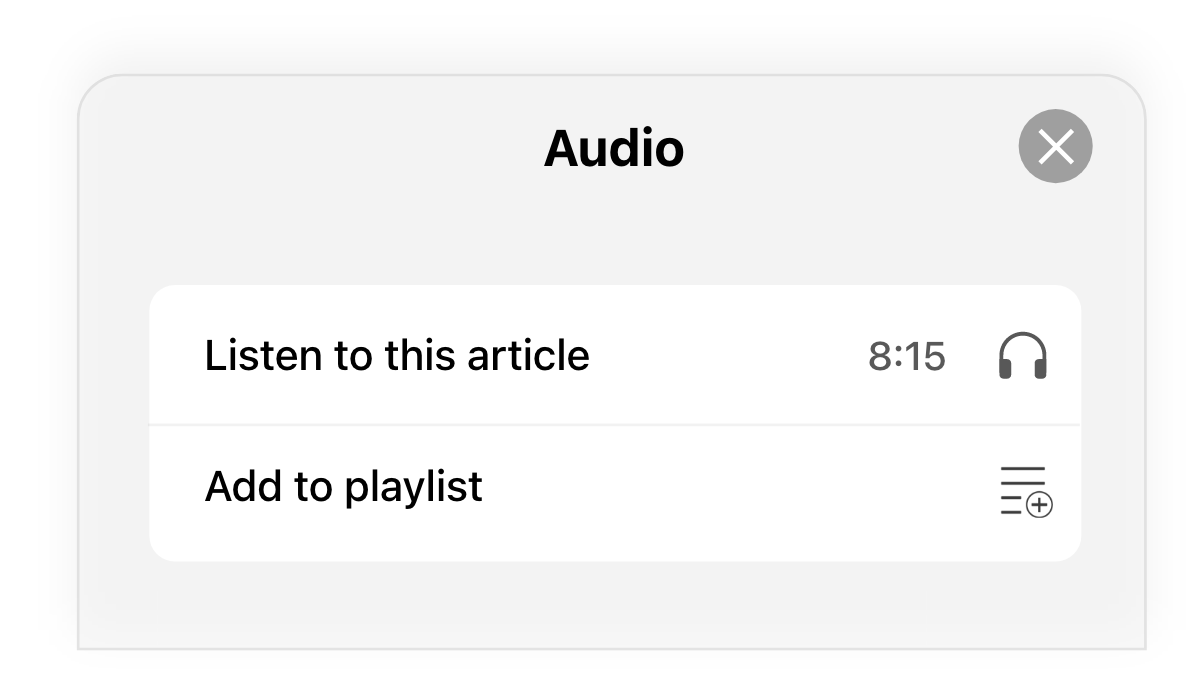Tap the white X in the gray circle
Screen dimensions: 1200x678
[1055, 146]
